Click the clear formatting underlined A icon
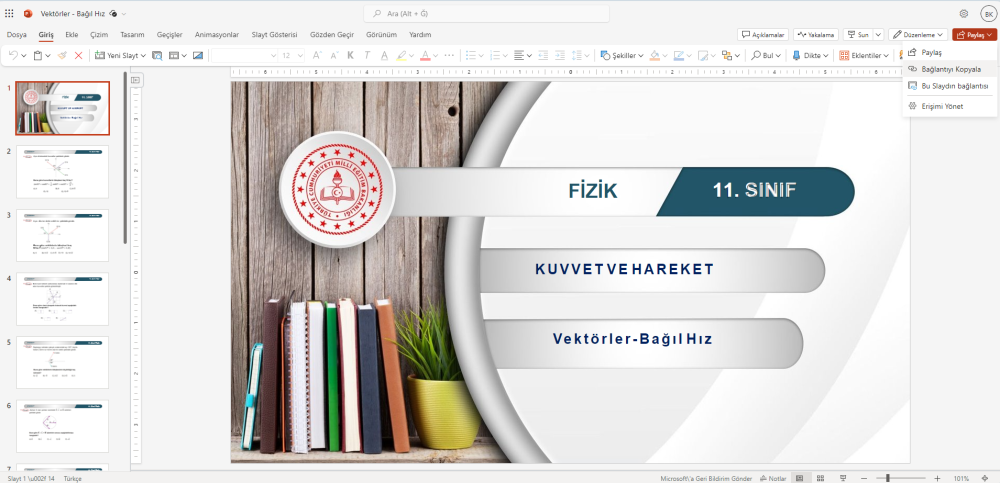Viewport: 1000px width, 483px height. point(384,56)
